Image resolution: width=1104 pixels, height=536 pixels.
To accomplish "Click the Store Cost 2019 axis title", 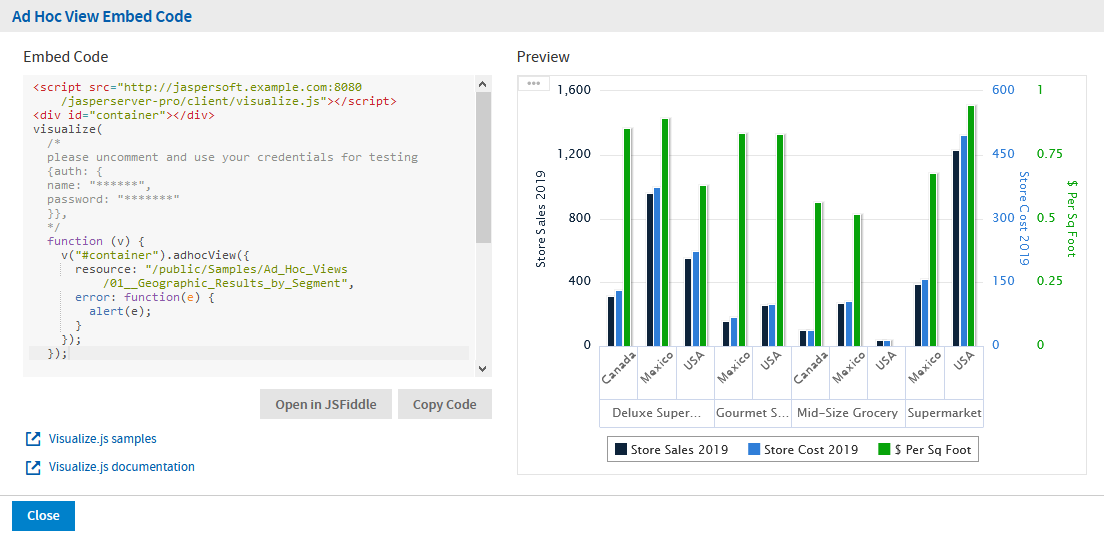I will click(x=1025, y=218).
